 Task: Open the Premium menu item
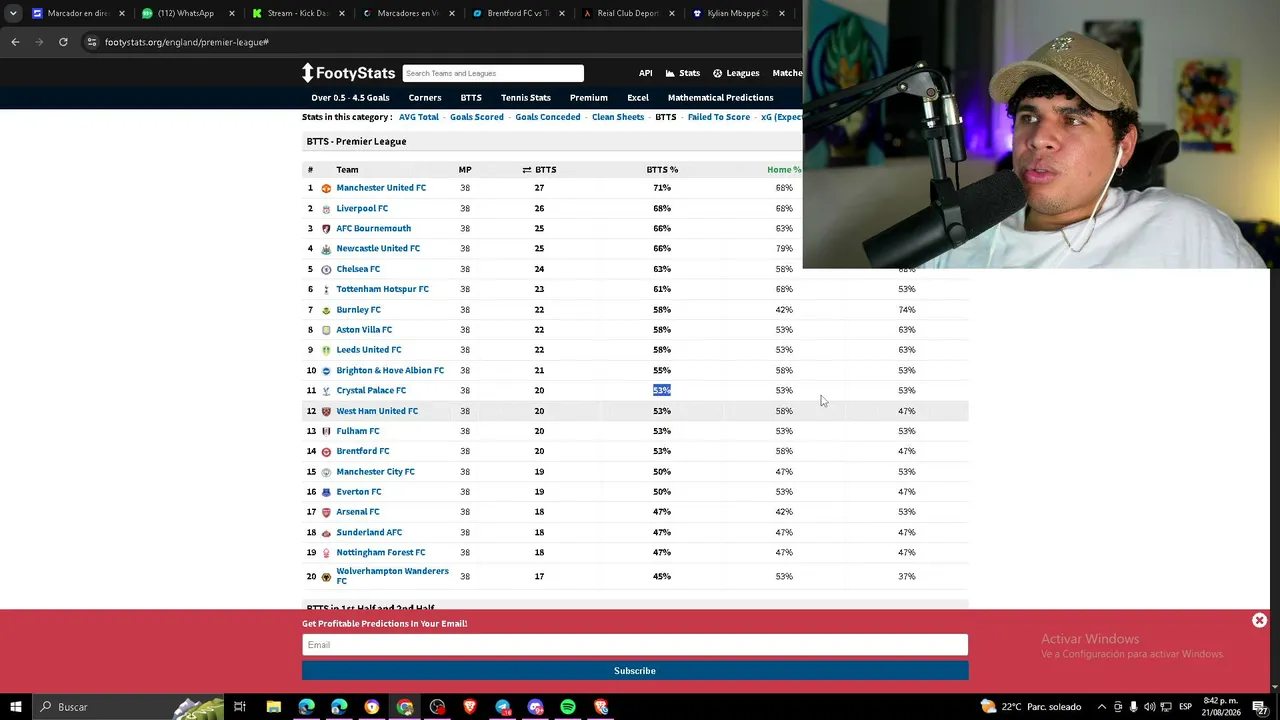click(x=589, y=98)
